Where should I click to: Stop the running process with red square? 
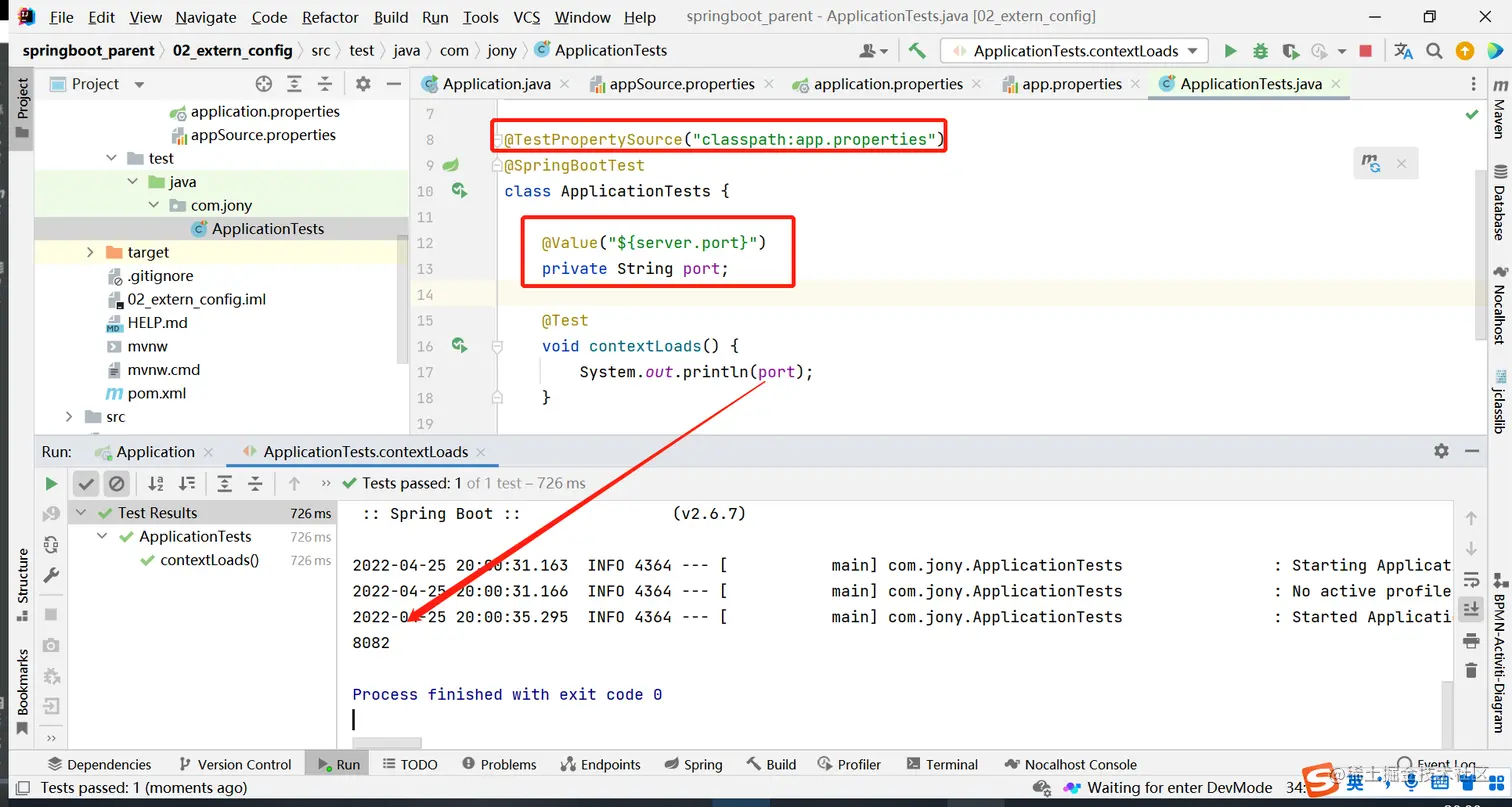click(x=1366, y=51)
